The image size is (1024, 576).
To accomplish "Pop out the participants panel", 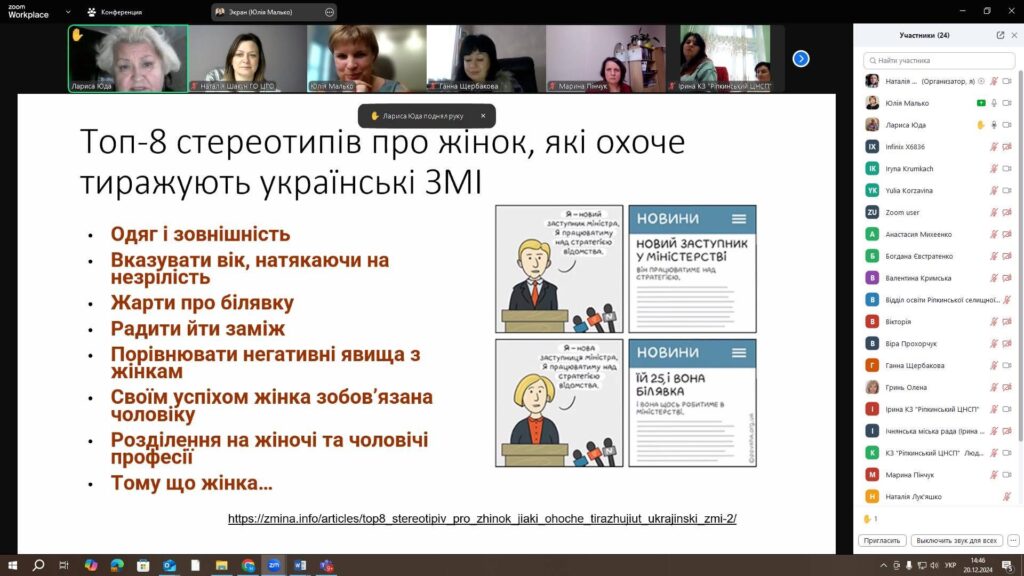I will click(x=1000, y=35).
